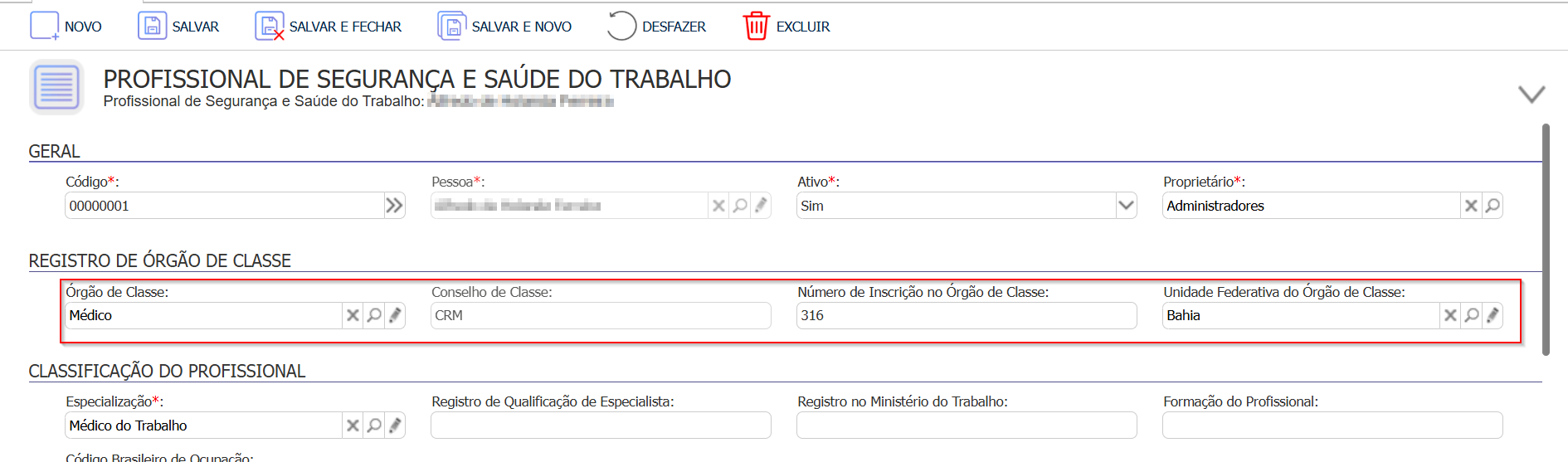This screenshot has width=1568, height=462.
Task: Edit the Bahia Unidade Federativa with the pencil icon
Action: click(1493, 315)
